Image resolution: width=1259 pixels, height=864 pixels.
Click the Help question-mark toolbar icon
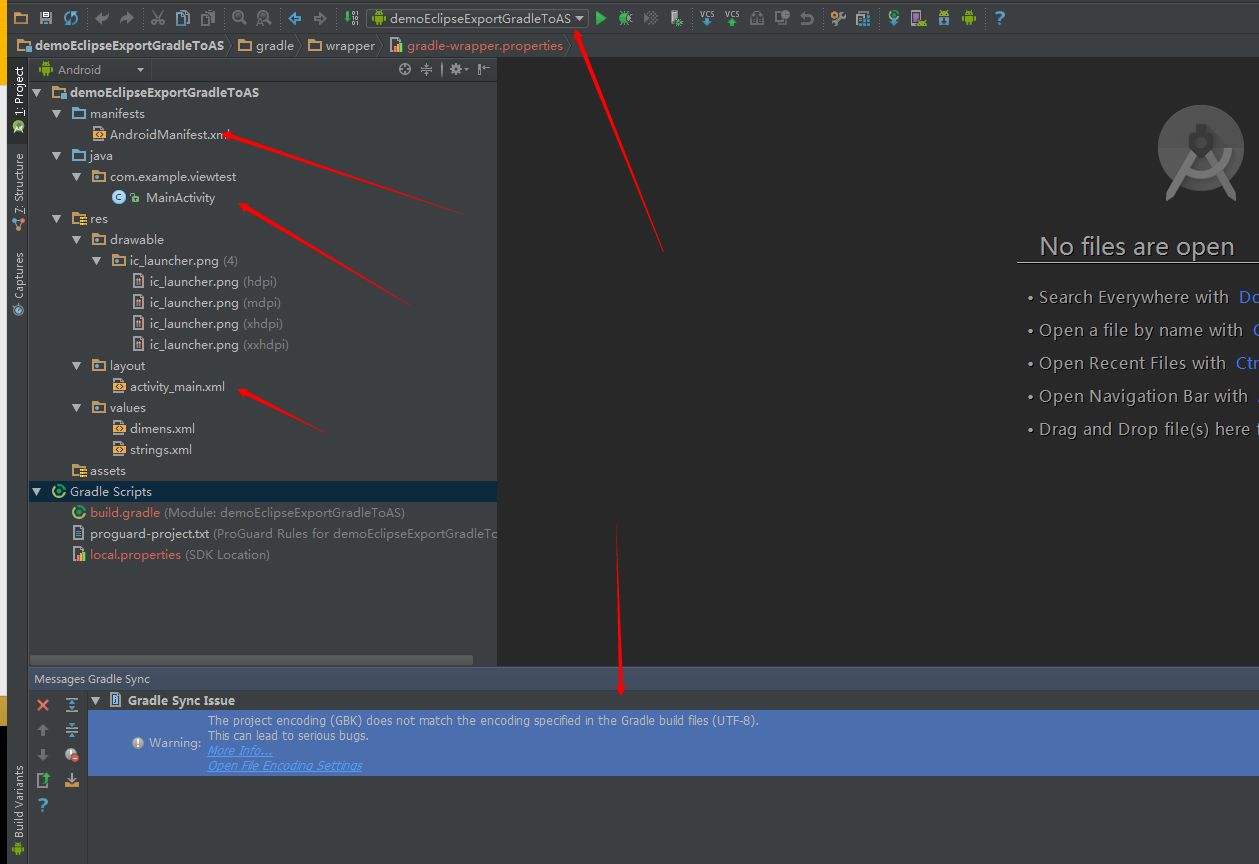click(999, 18)
